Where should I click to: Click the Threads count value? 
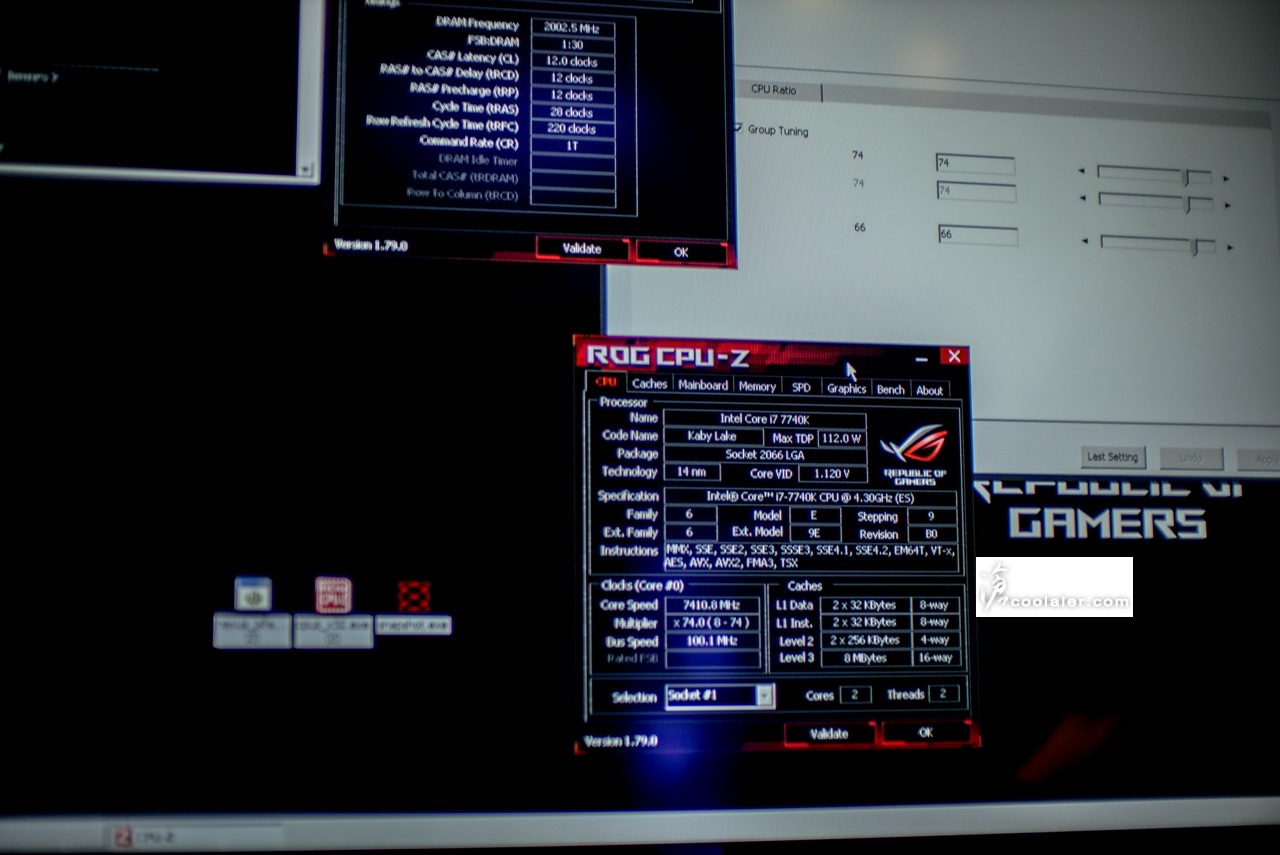point(943,693)
